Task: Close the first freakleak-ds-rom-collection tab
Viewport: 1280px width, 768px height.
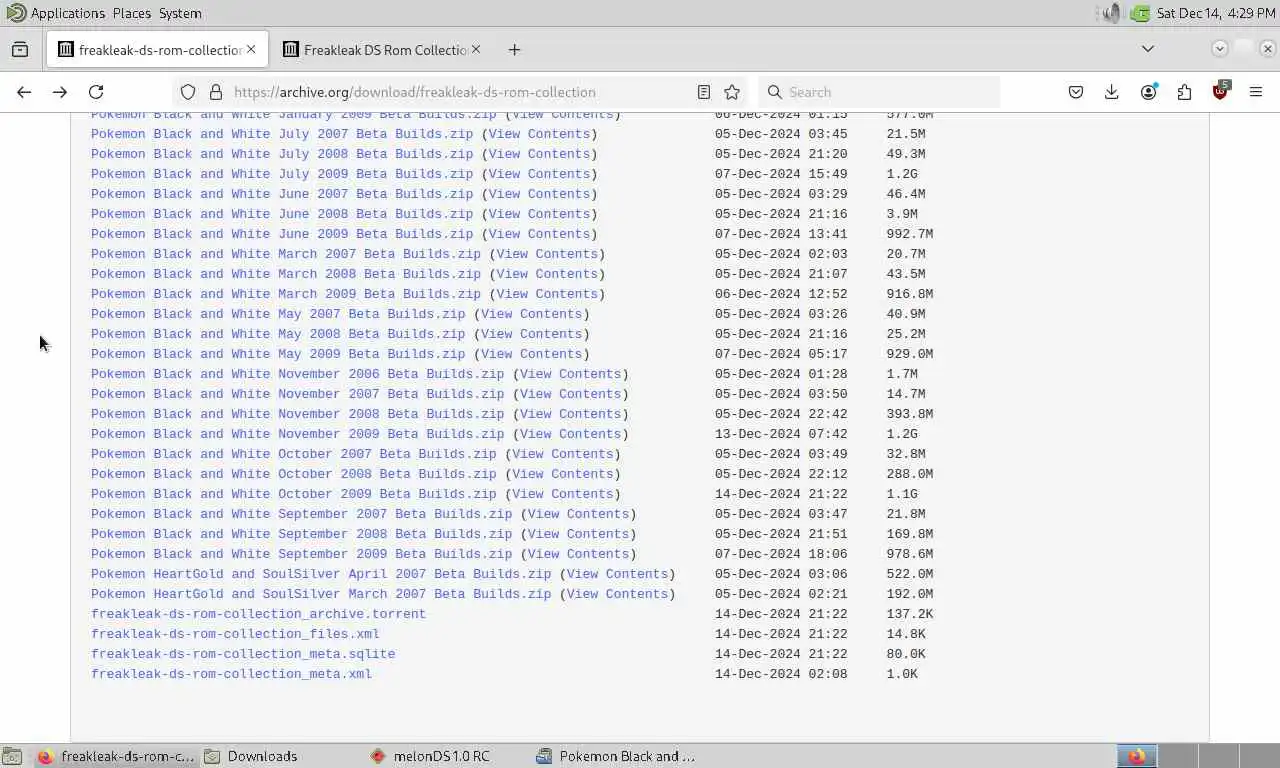Action: click(251, 49)
